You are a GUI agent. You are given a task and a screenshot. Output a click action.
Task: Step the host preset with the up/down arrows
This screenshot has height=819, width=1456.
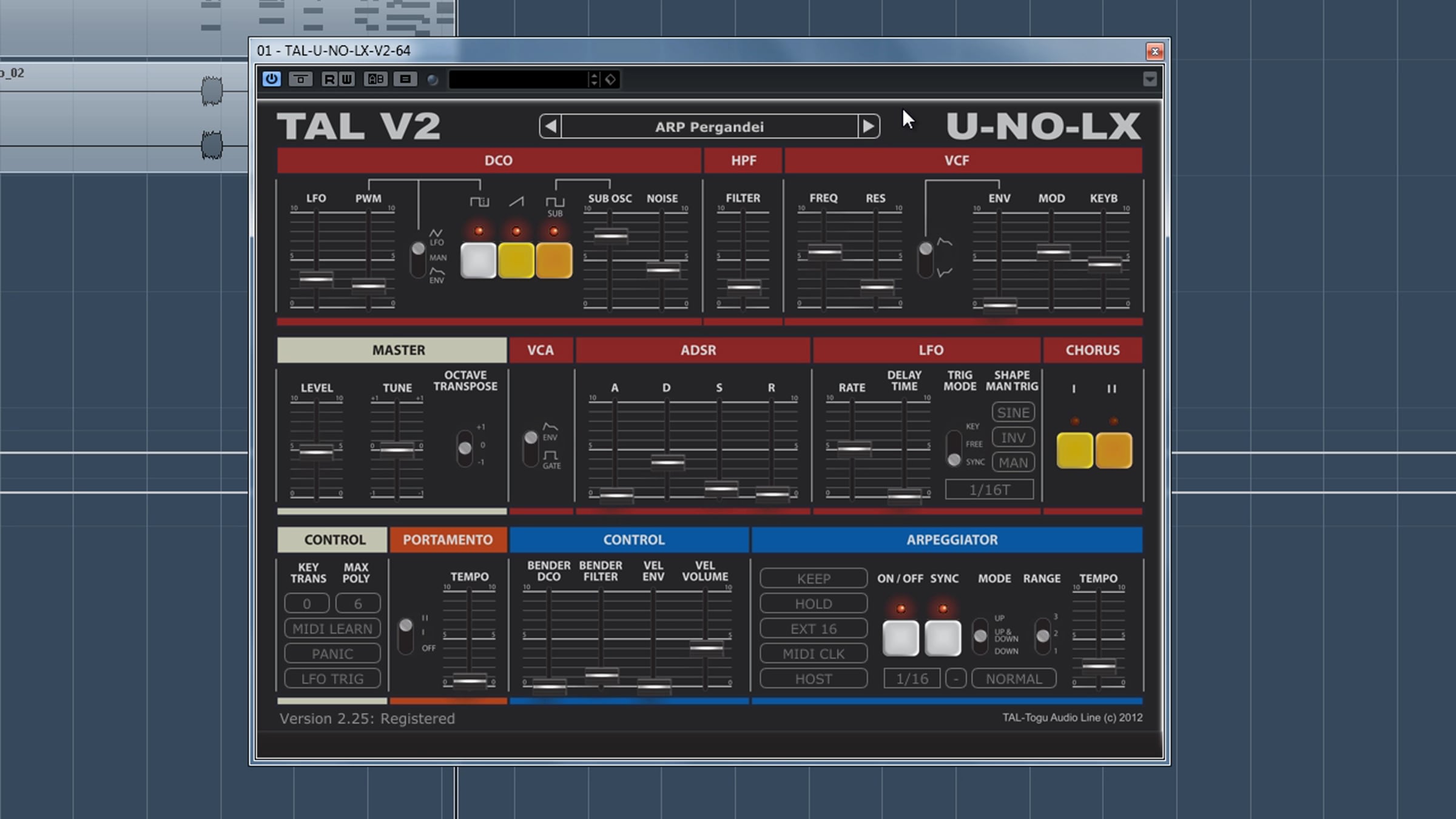tap(595, 79)
